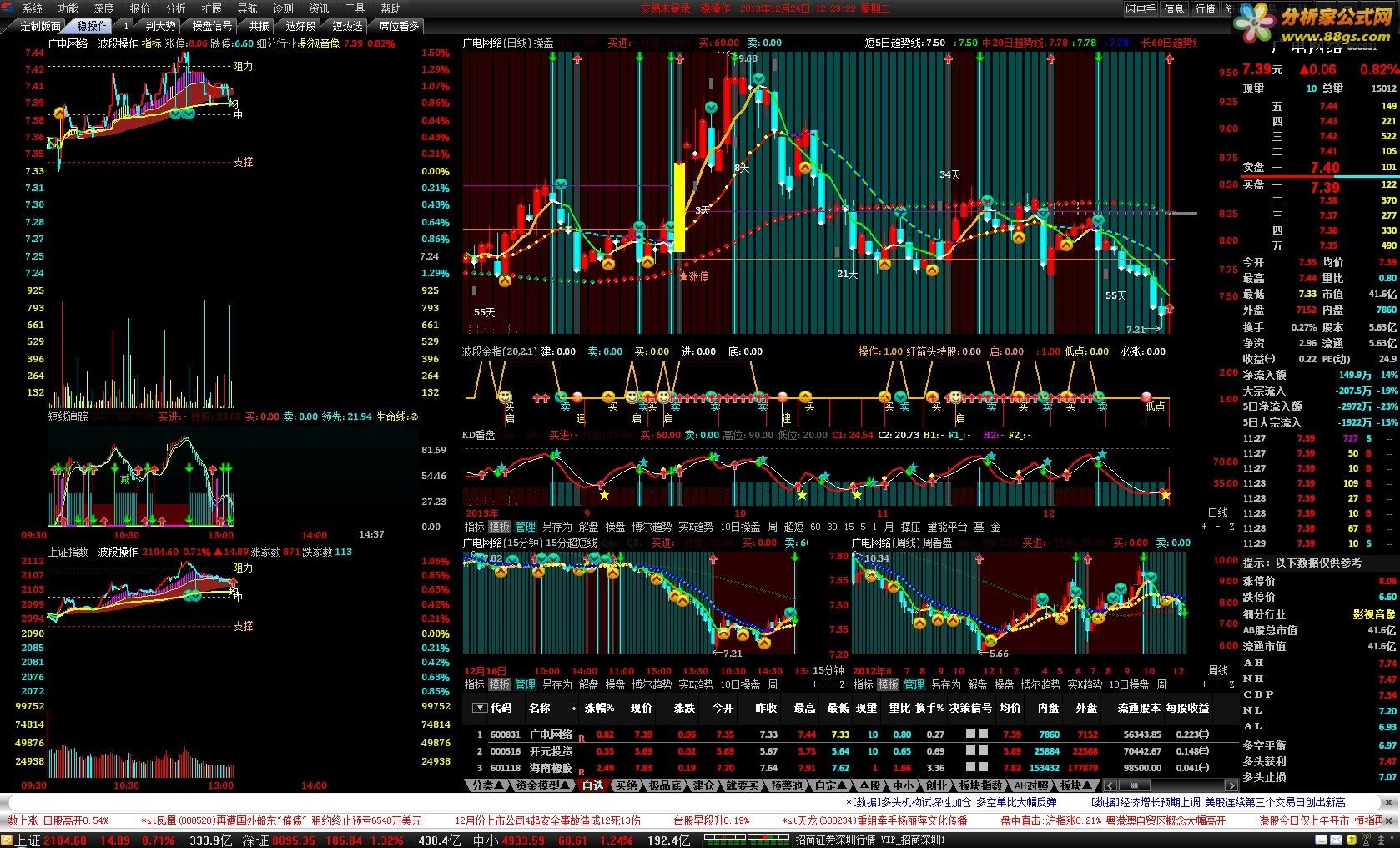This screenshot has height=848, width=1400.
Task: Select the 15 minute period on daily toolbar
Action: point(849,527)
